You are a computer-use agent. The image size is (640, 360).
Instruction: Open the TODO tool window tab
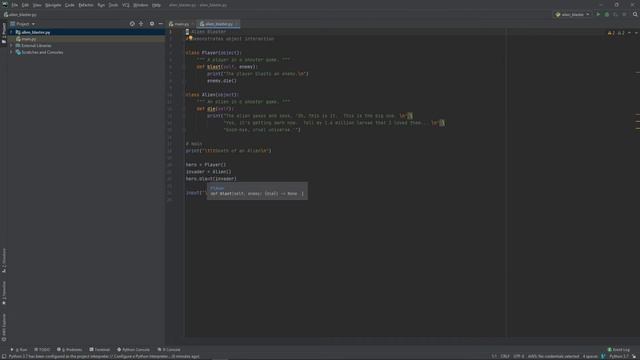pyautogui.click(x=42, y=350)
